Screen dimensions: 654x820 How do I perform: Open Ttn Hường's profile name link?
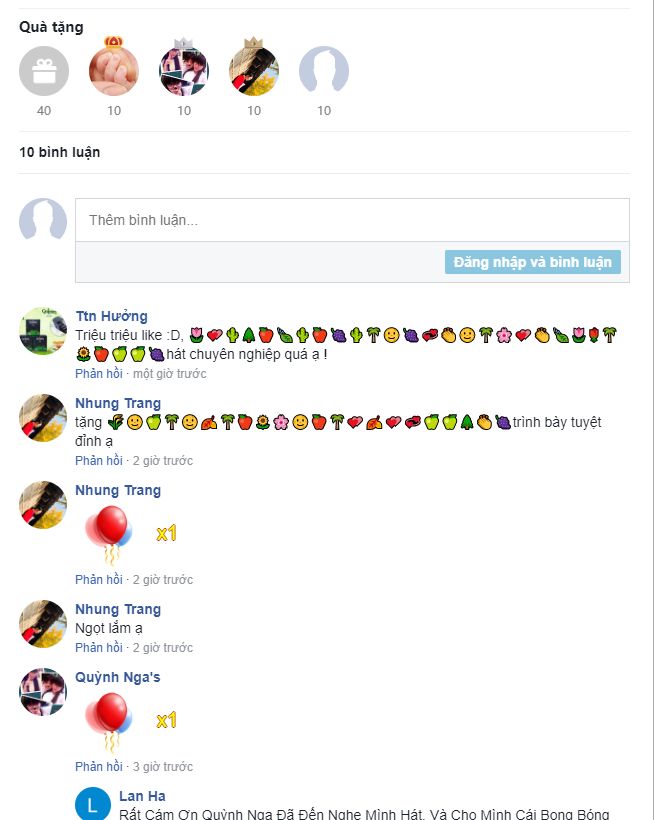[x=111, y=316]
